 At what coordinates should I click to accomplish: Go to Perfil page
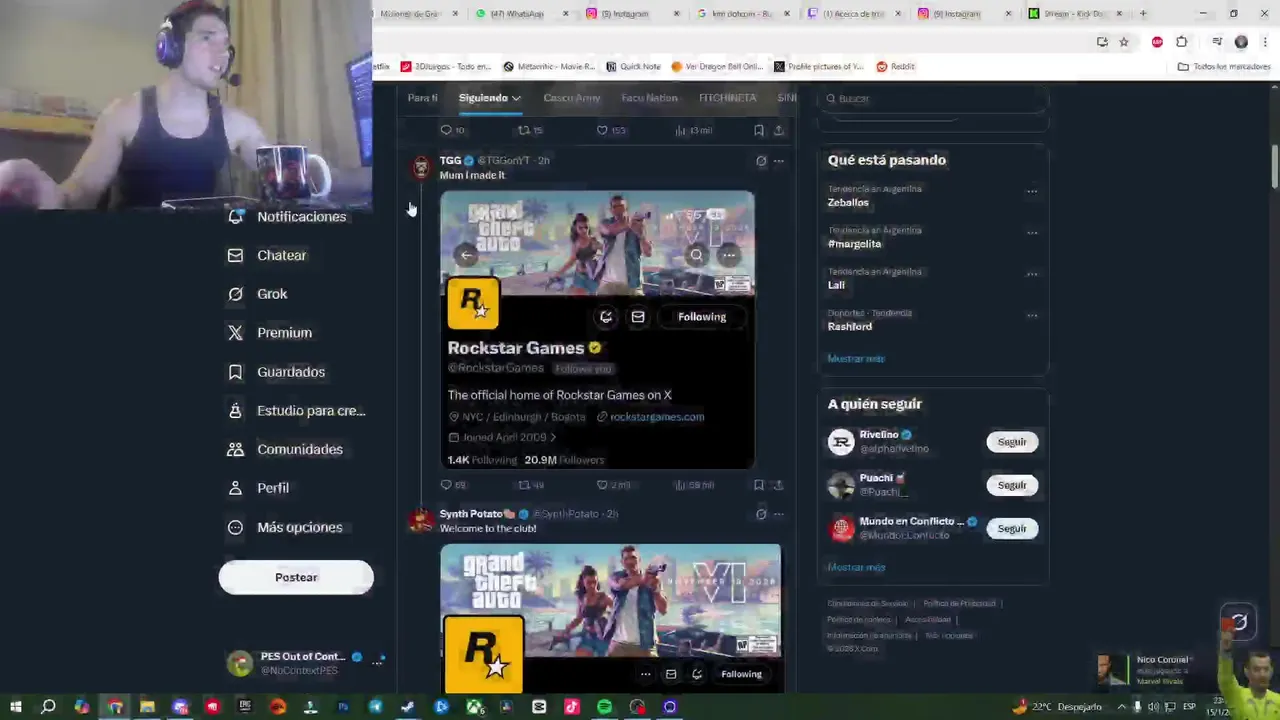(258, 488)
